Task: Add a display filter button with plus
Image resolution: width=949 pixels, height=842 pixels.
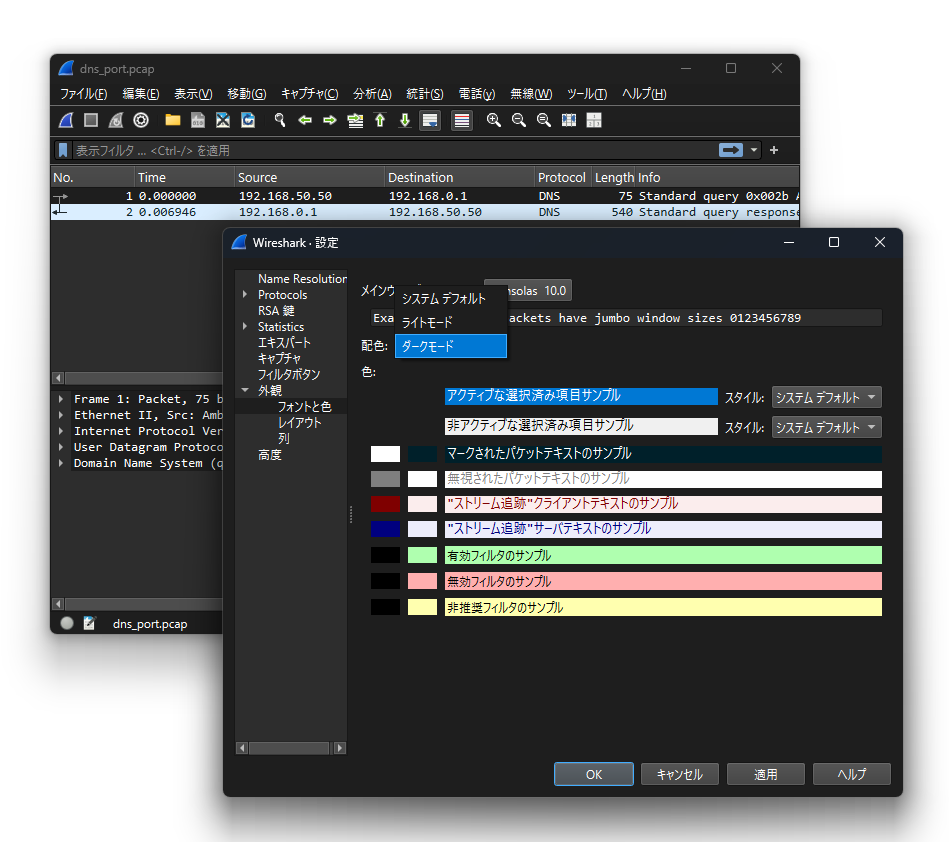Action: click(774, 150)
